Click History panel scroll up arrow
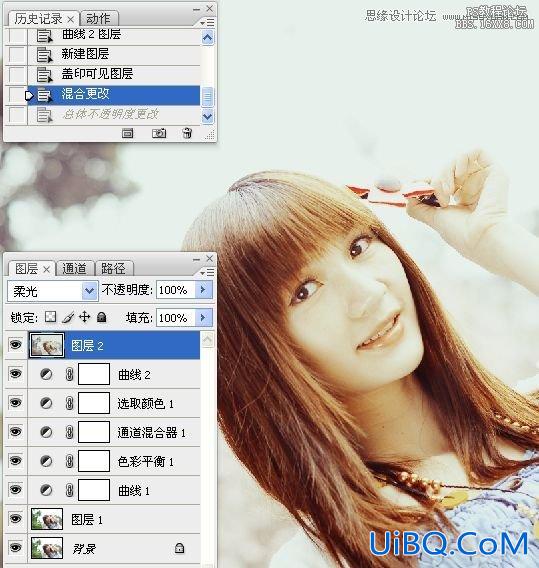Viewport: 539px width, 568px height. 207,38
